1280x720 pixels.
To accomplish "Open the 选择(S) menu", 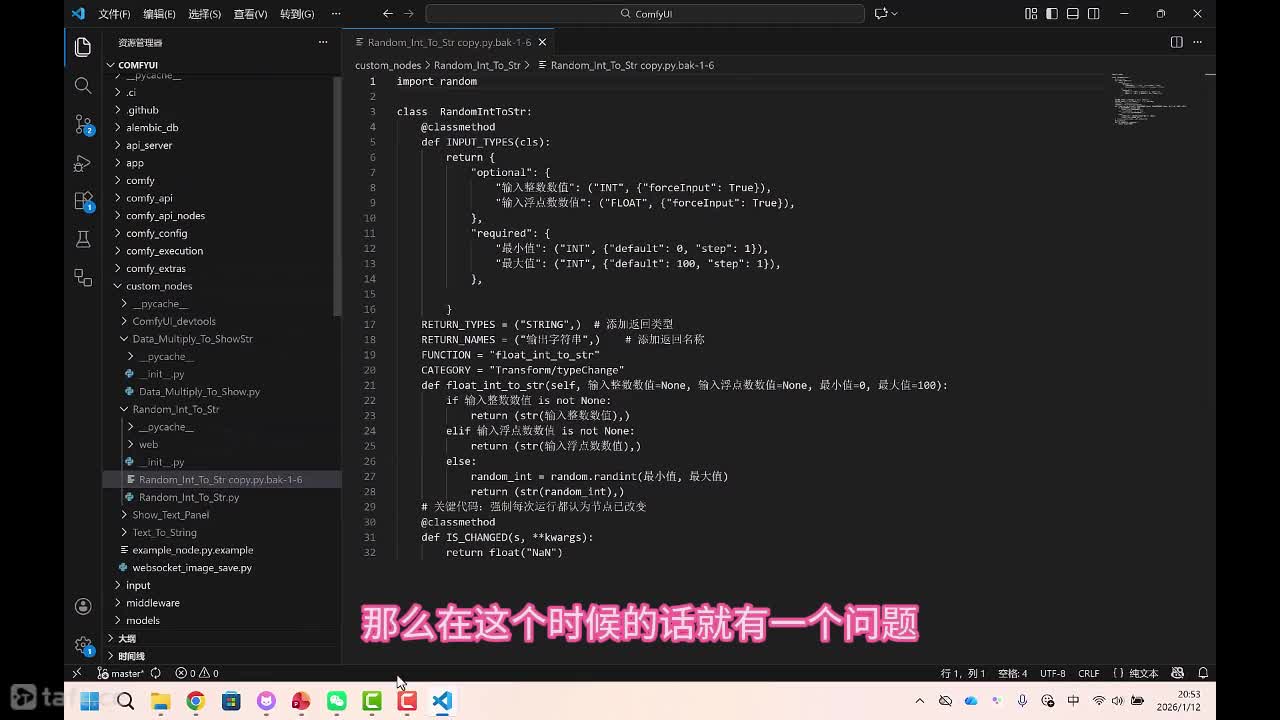I will point(204,14).
